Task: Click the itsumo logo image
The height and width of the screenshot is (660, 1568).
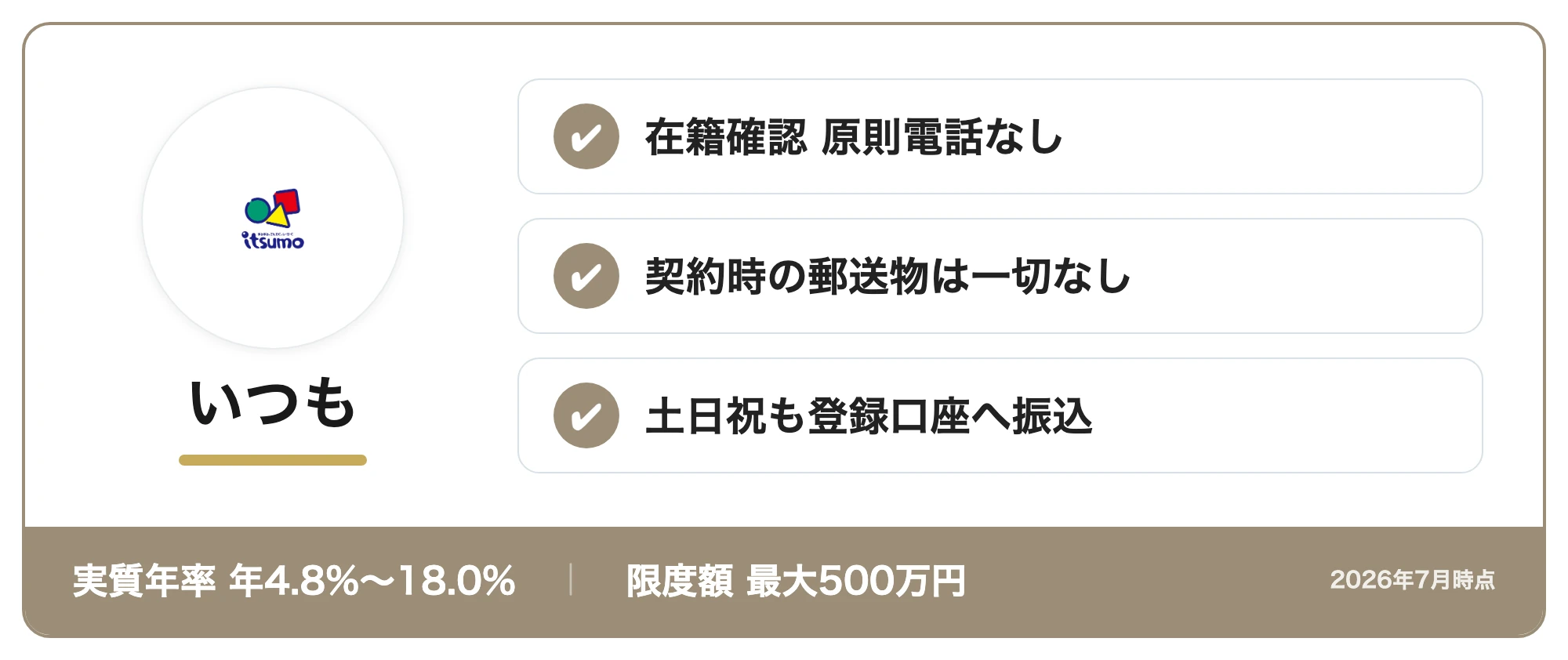Action: [273, 219]
